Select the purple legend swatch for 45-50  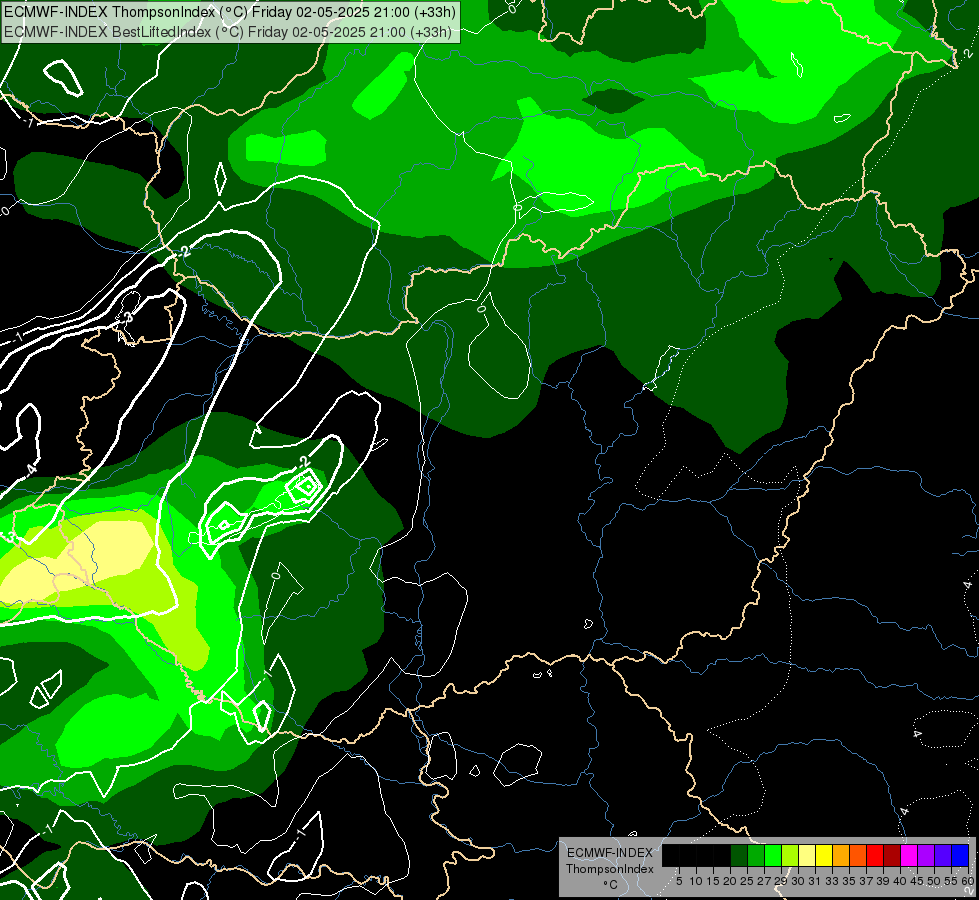(x=926, y=856)
